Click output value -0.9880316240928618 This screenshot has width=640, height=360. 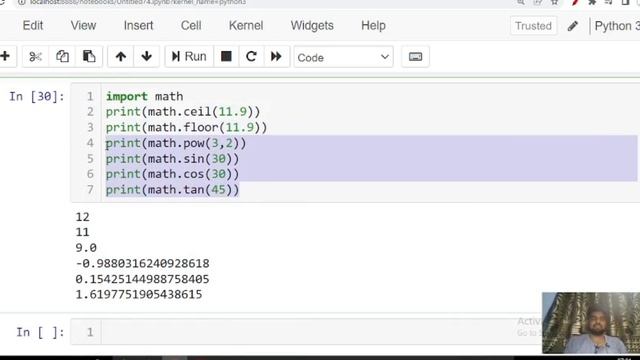tap(142, 264)
